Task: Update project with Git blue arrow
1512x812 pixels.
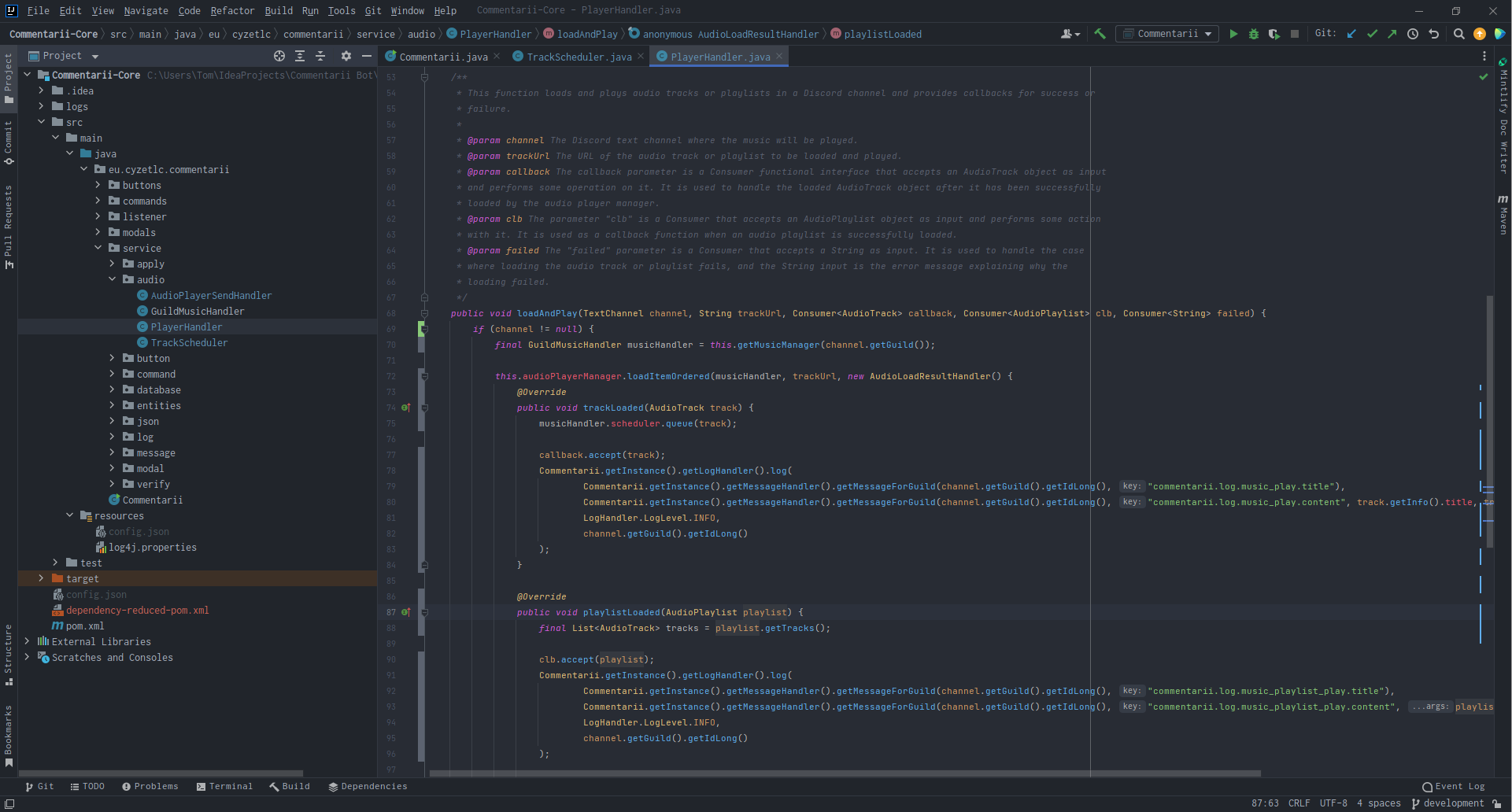Action: point(1351,34)
